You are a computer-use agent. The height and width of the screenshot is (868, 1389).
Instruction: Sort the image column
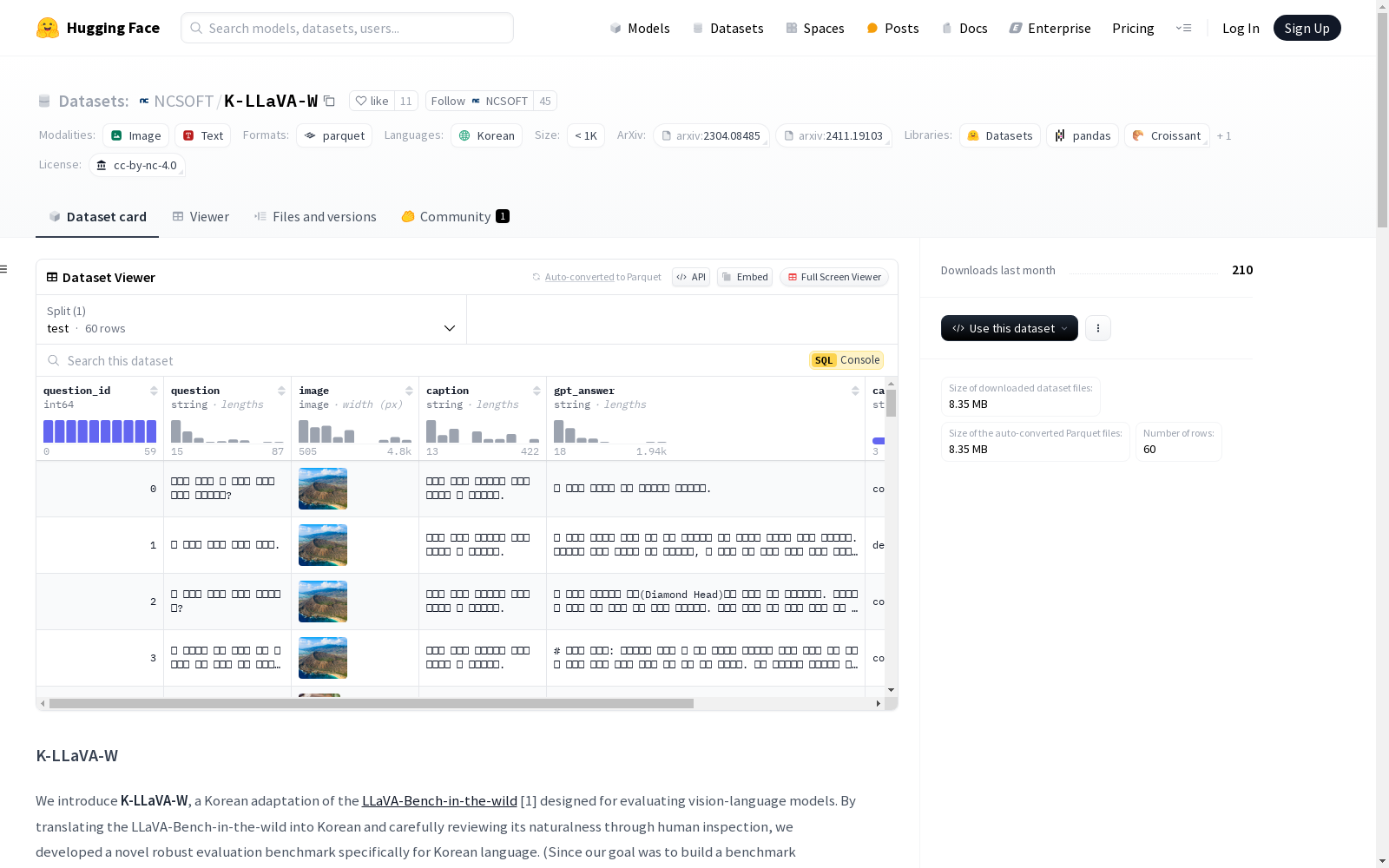point(409,391)
